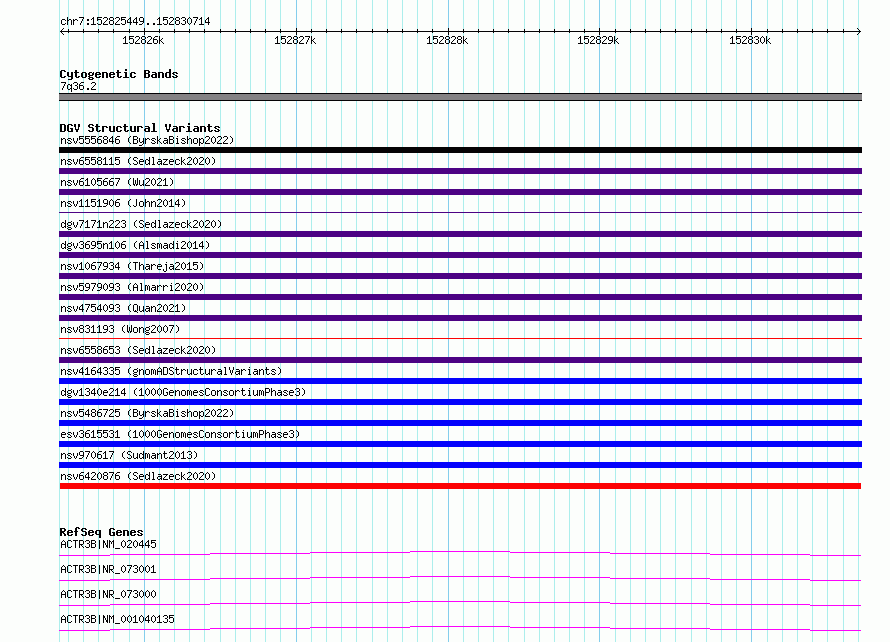Click the chr7:152825449..152830714 coordinate text
This screenshot has height=642, width=890.
pos(135,21)
